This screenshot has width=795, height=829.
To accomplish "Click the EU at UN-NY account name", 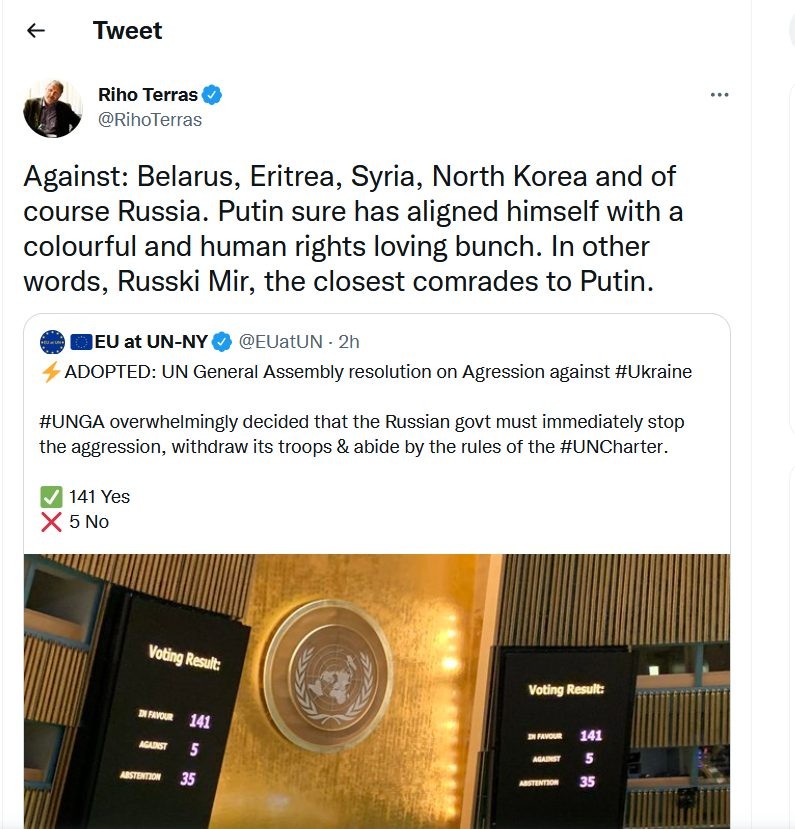I will (150, 342).
